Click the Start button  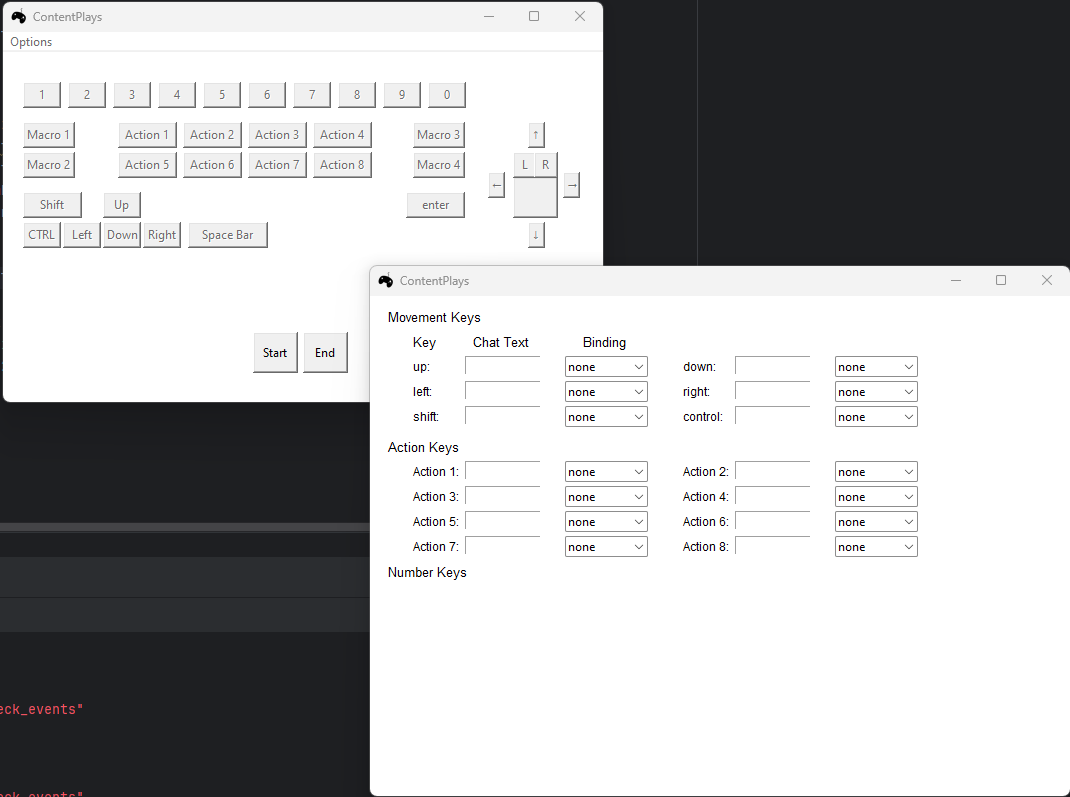(x=275, y=353)
